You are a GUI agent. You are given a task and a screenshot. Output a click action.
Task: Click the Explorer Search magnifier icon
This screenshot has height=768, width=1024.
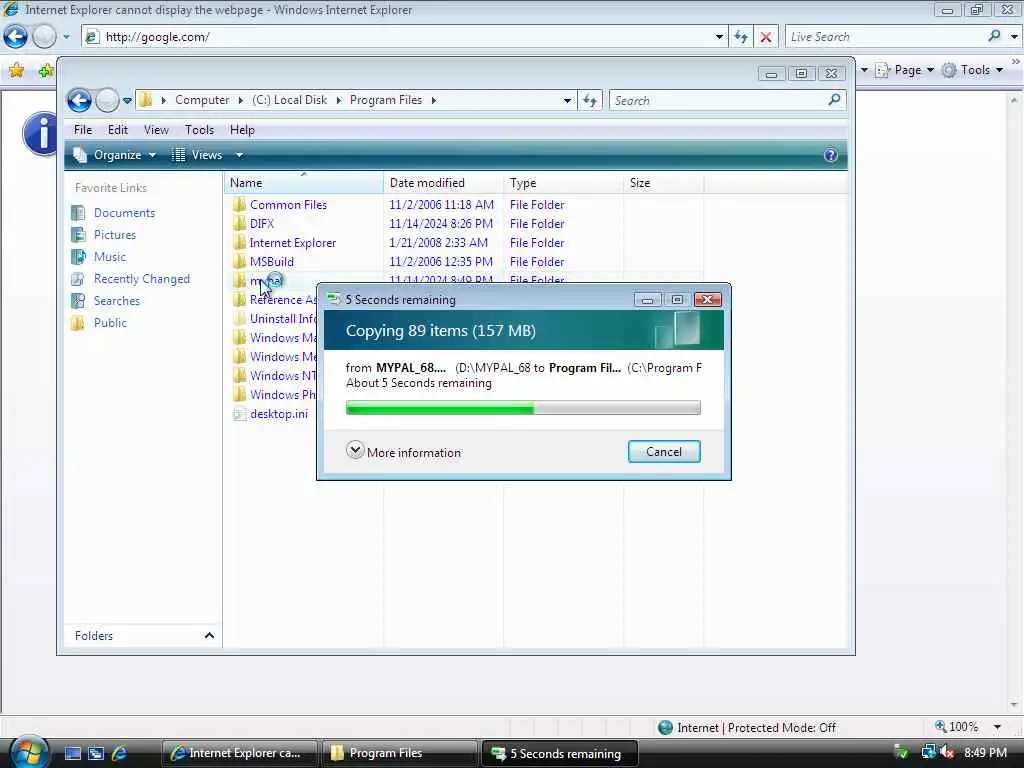point(834,100)
